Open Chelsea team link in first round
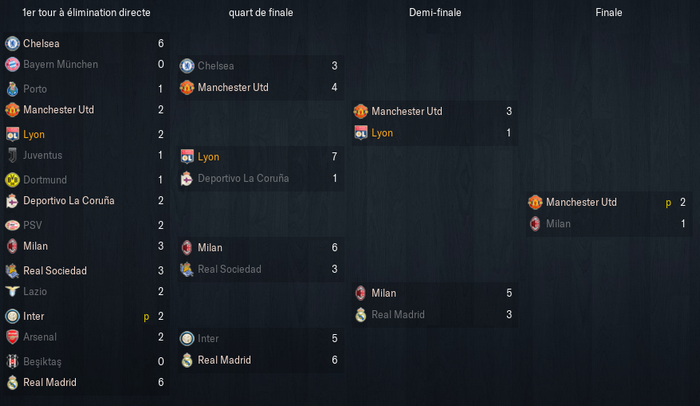This screenshot has width=700, height=406. [x=41, y=43]
